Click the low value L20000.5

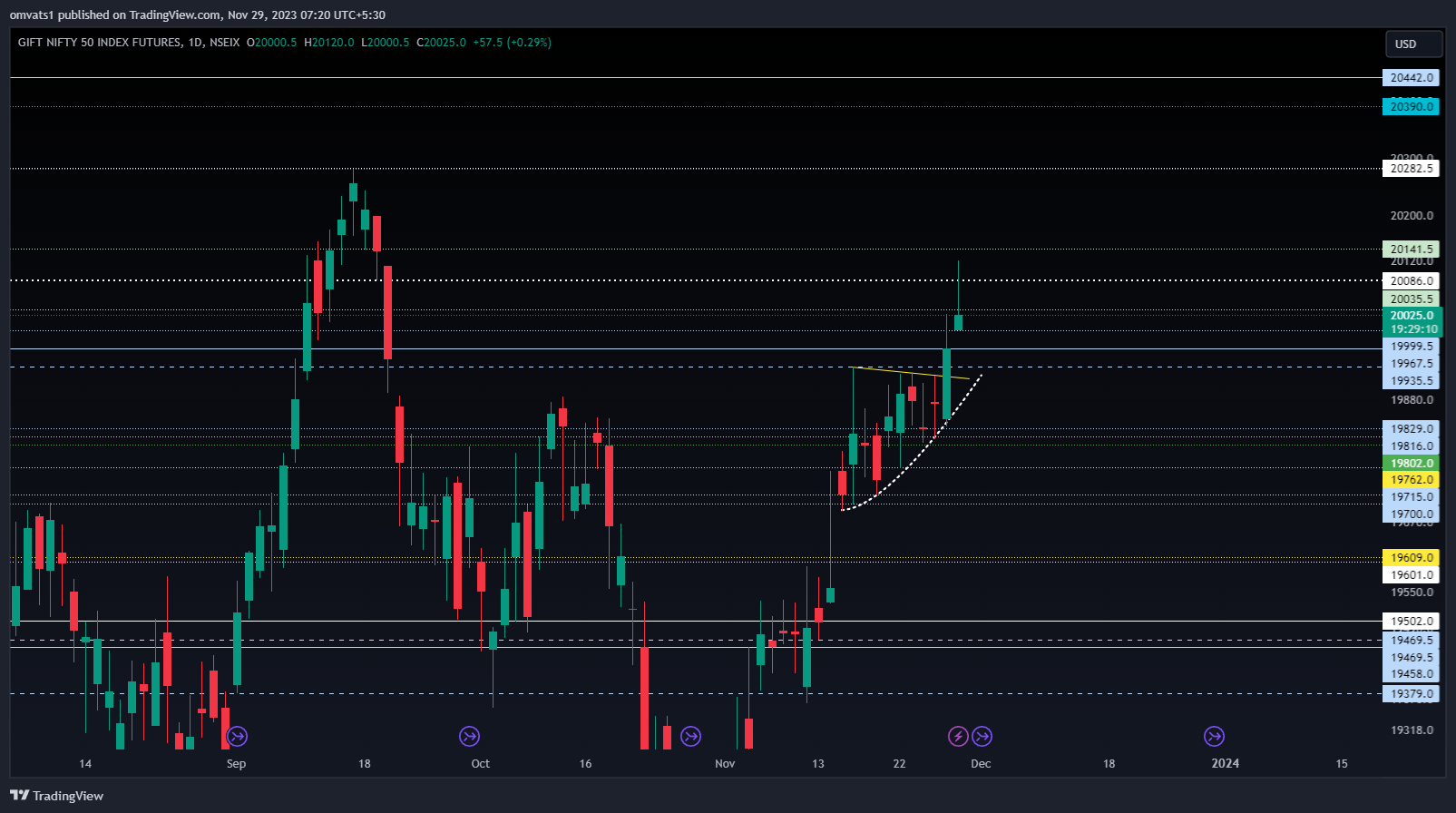(386, 42)
